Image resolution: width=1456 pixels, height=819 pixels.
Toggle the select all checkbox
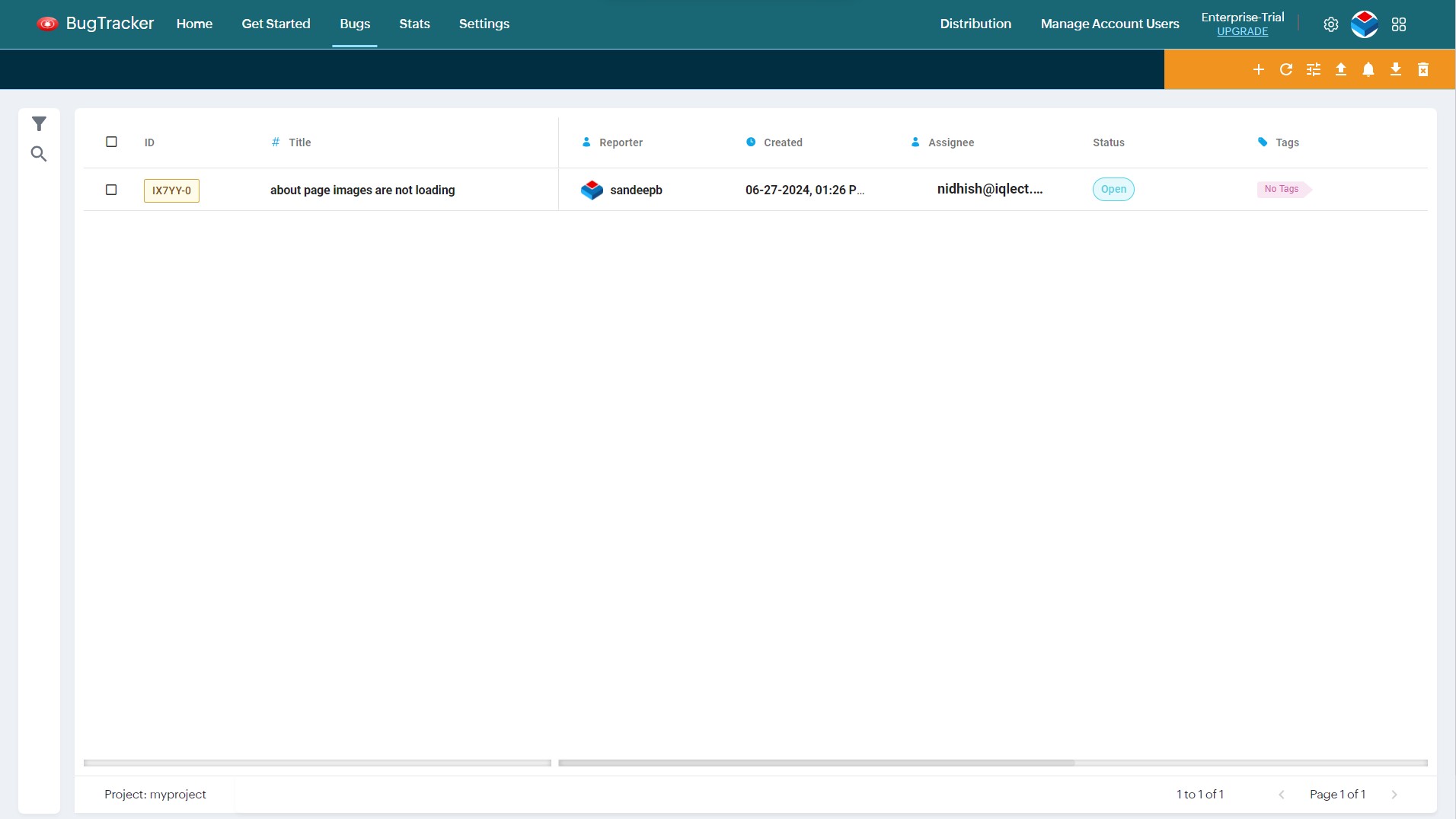111,142
